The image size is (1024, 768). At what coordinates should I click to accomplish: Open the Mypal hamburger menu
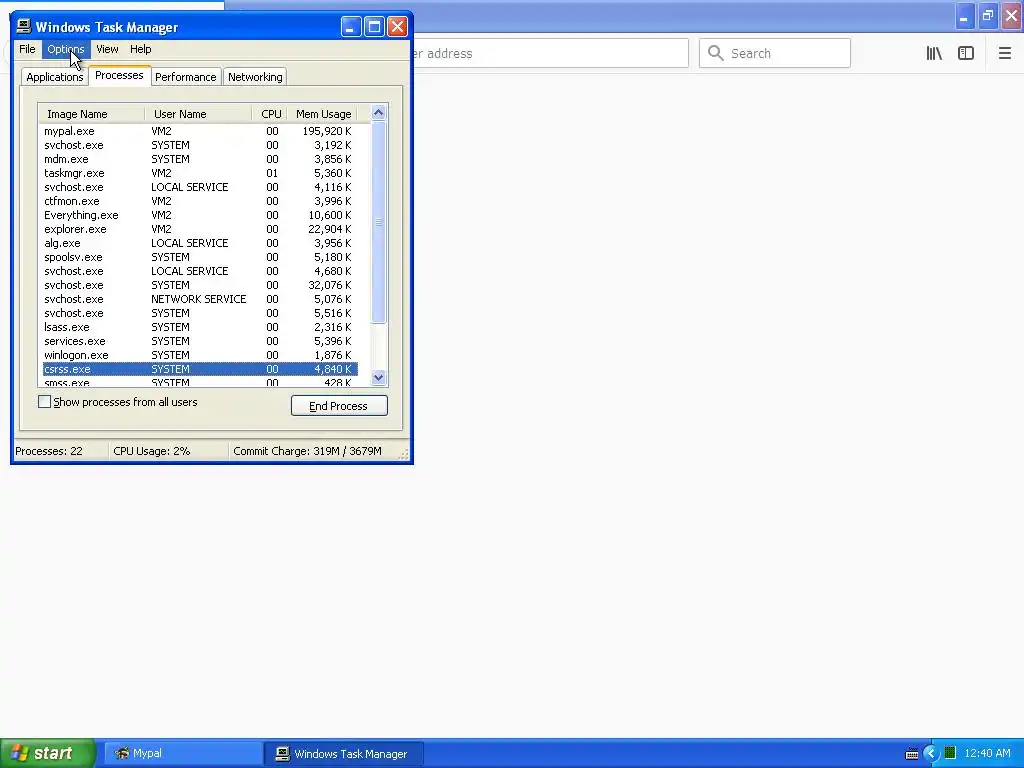point(1004,54)
